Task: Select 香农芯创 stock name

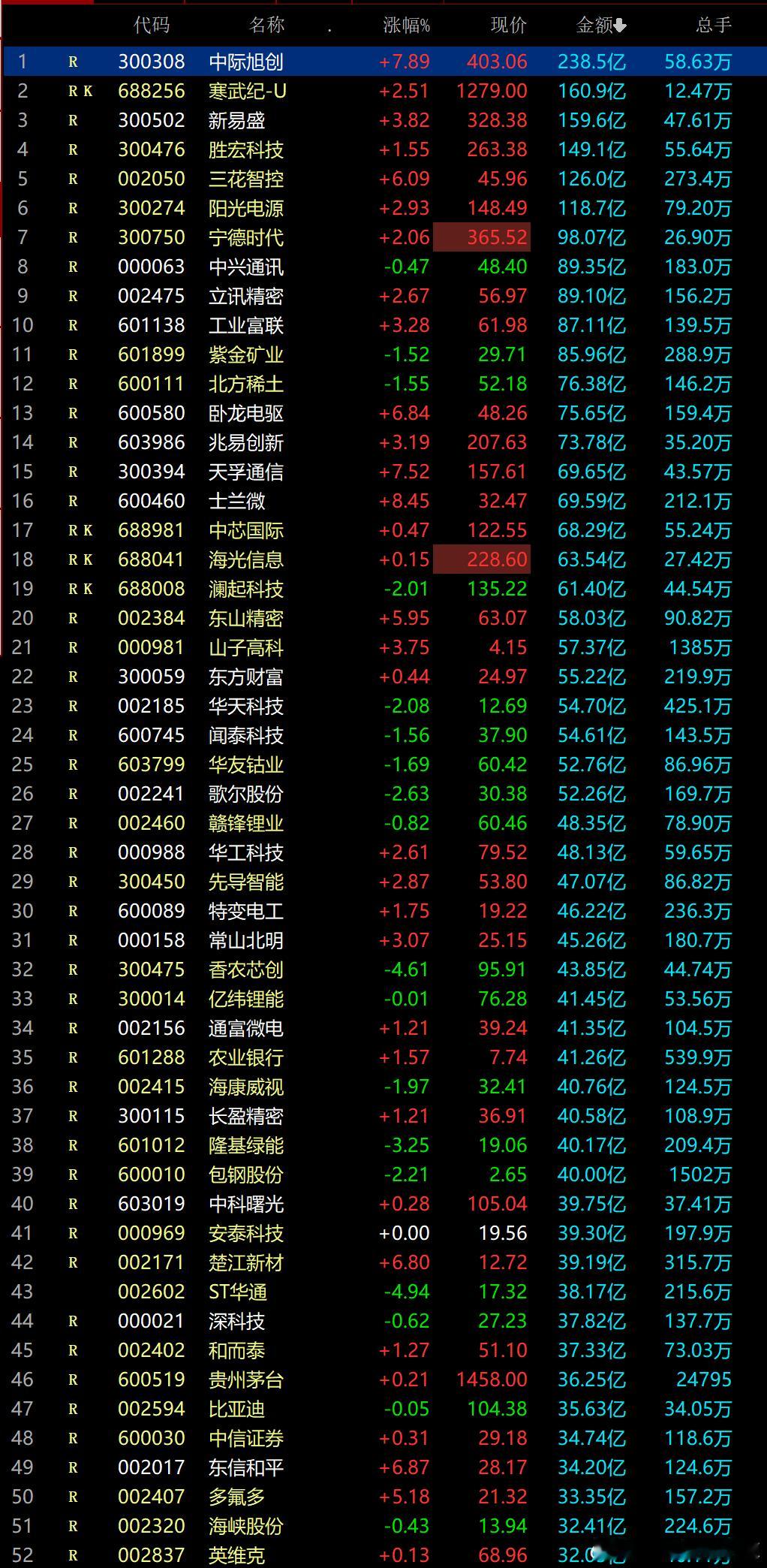Action: point(246,969)
